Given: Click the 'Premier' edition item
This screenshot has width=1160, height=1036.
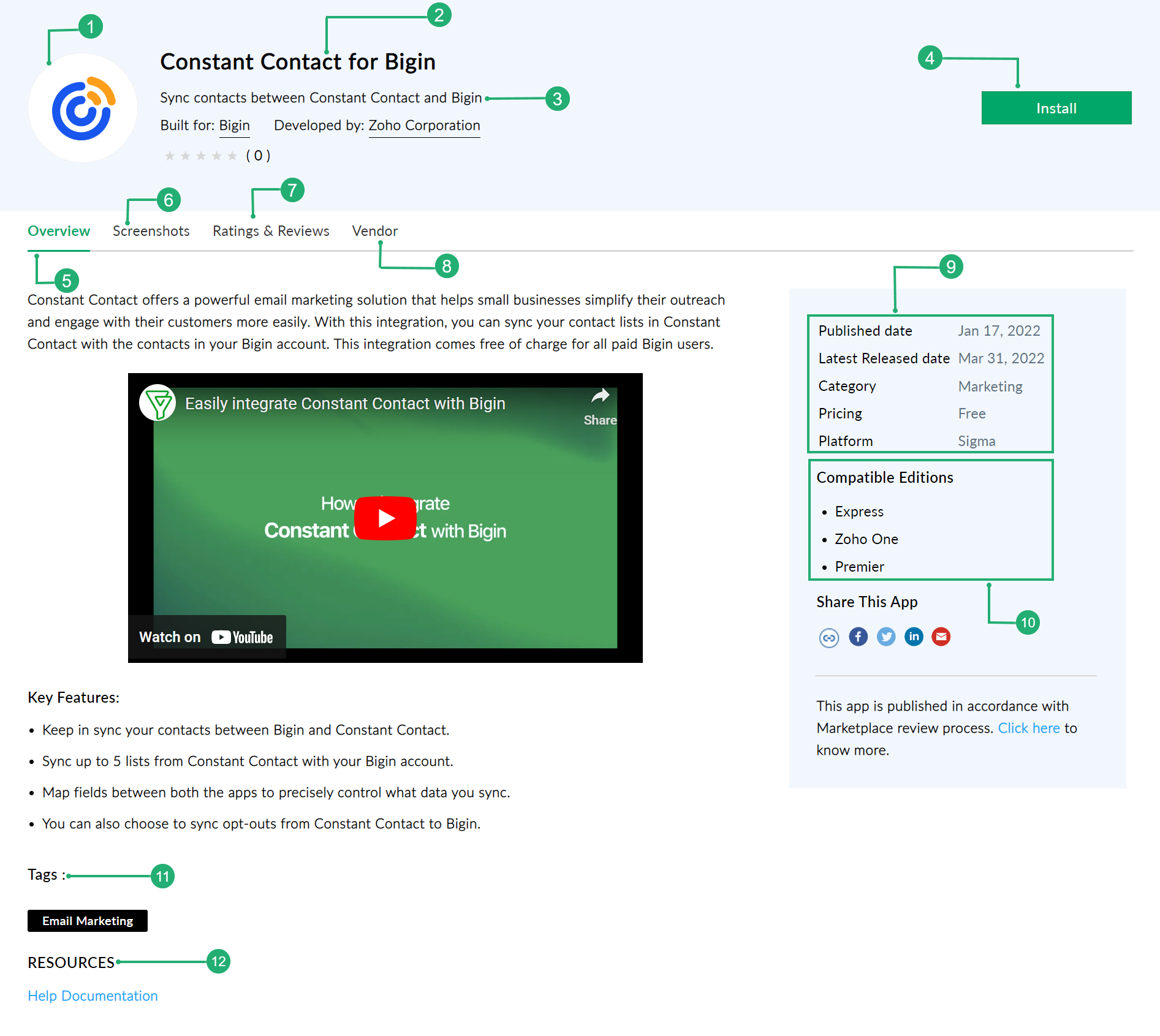Looking at the screenshot, I should (x=859, y=567).
